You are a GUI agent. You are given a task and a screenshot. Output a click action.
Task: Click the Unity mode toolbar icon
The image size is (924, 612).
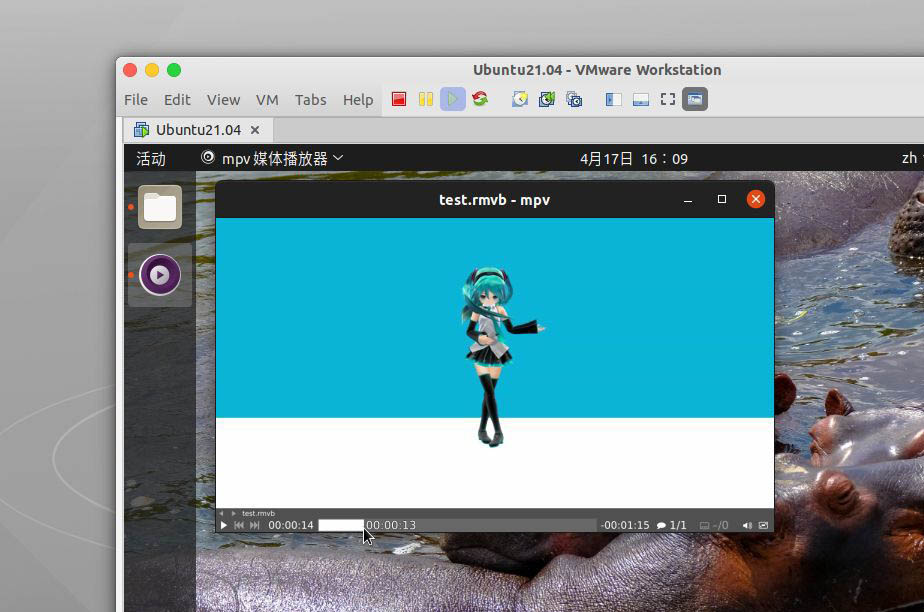pyautogui.click(x=695, y=99)
